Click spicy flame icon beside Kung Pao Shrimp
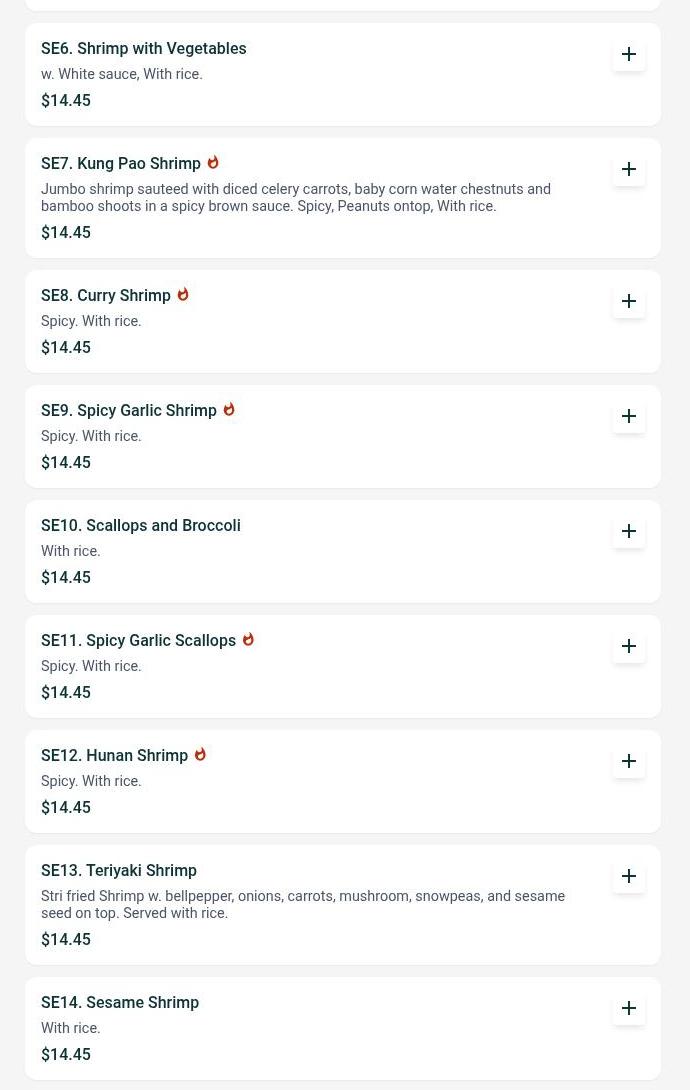690x1090 pixels. click(213, 162)
